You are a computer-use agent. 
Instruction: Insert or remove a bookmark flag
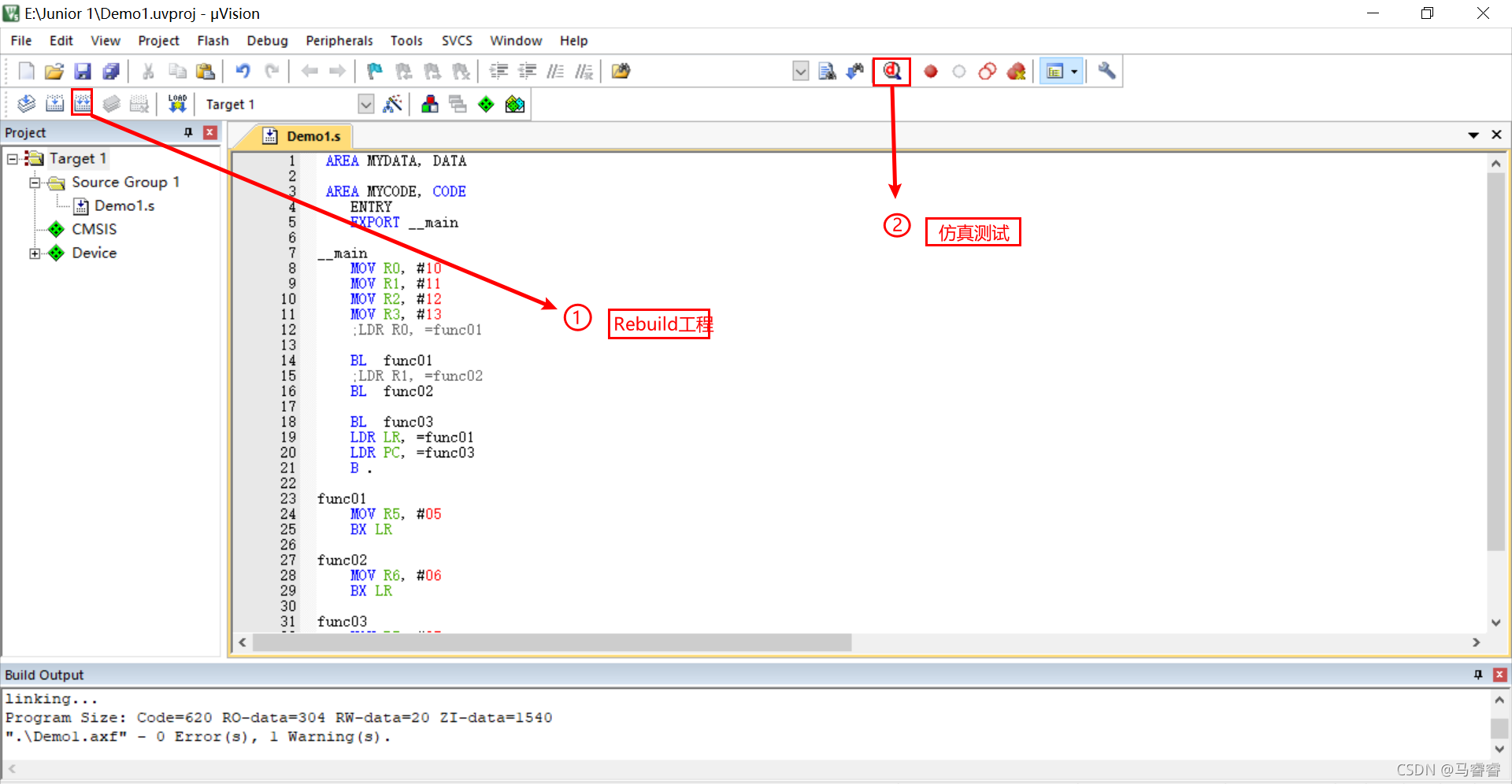(x=375, y=72)
